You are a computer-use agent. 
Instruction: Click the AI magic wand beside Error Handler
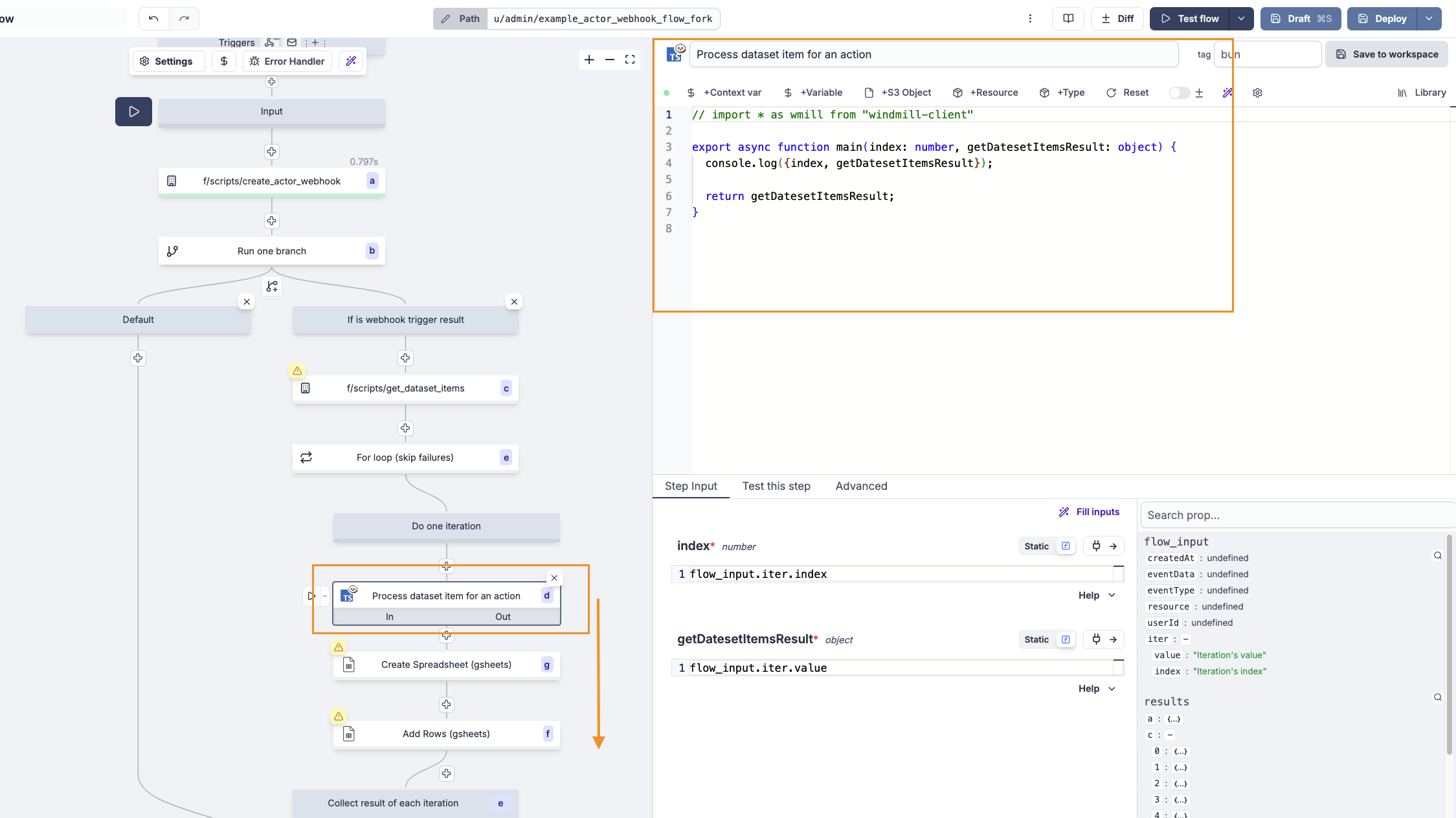click(x=352, y=61)
